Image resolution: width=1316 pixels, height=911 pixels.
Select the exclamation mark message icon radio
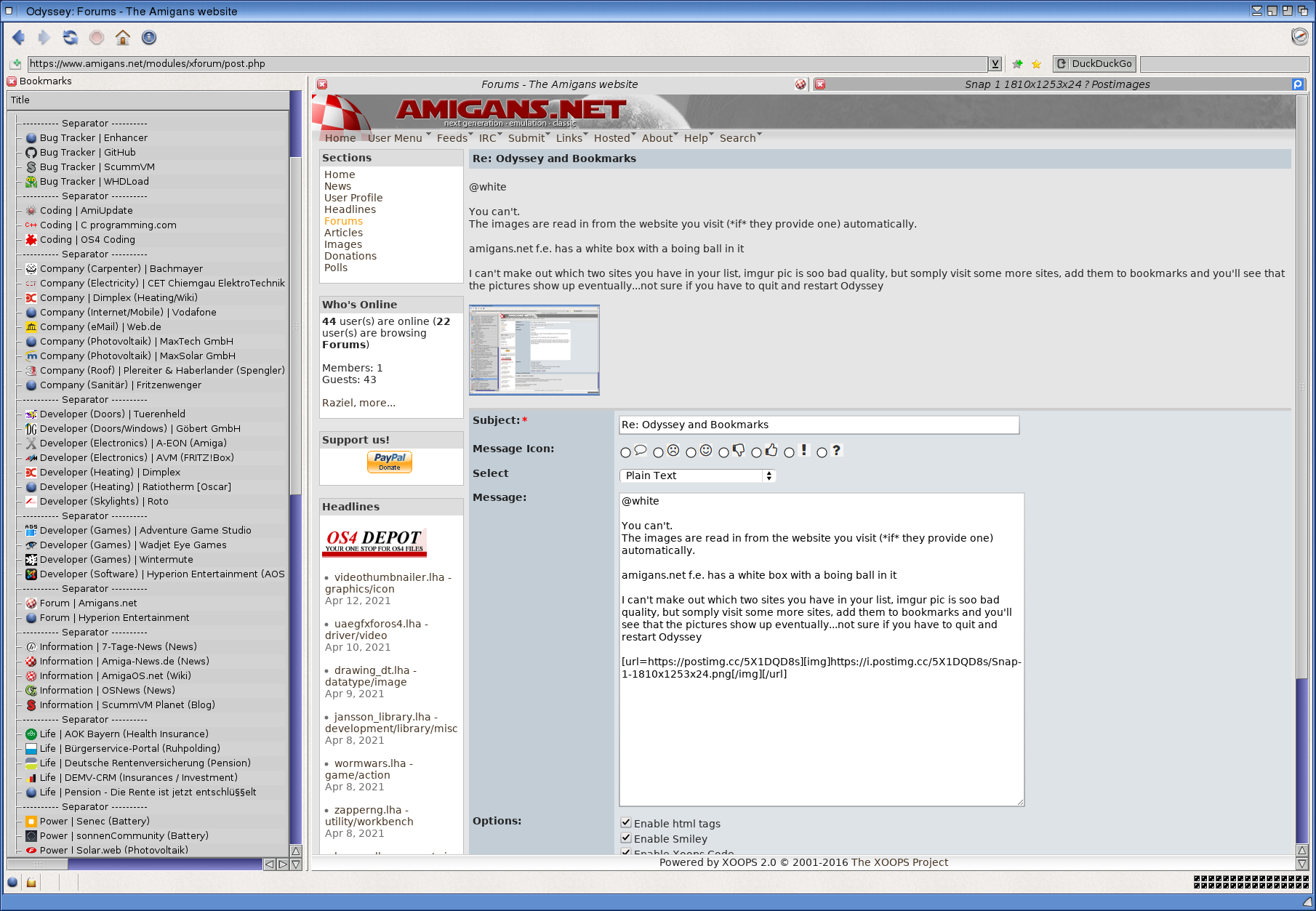tap(789, 452)
